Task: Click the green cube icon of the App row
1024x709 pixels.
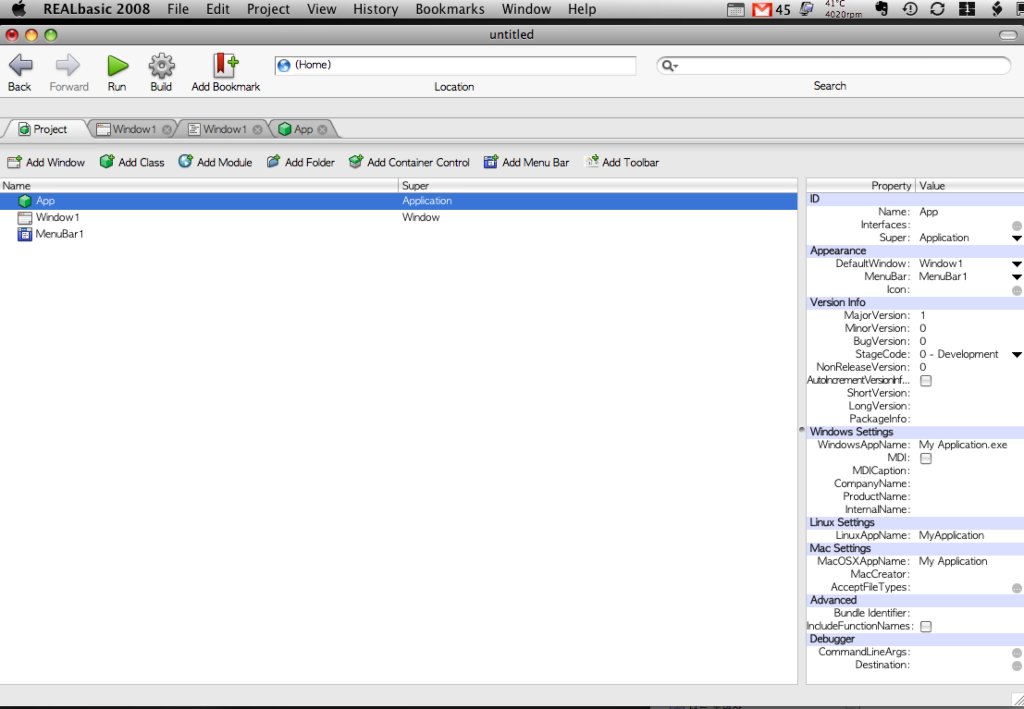Action: coord(25,201)
